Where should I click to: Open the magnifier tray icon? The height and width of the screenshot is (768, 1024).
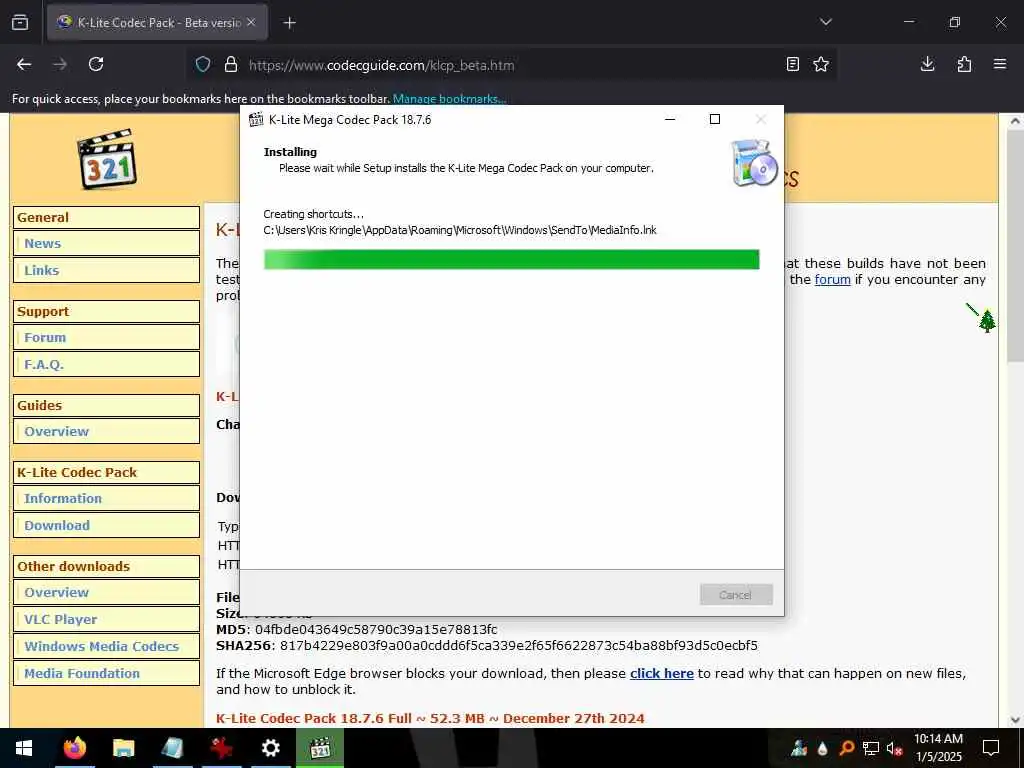coord(846,748)
